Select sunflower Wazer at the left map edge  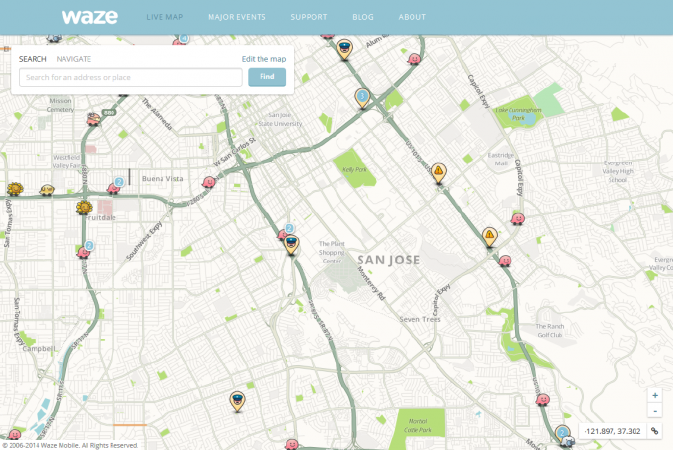pyautogui.click(x=15, y=189)
